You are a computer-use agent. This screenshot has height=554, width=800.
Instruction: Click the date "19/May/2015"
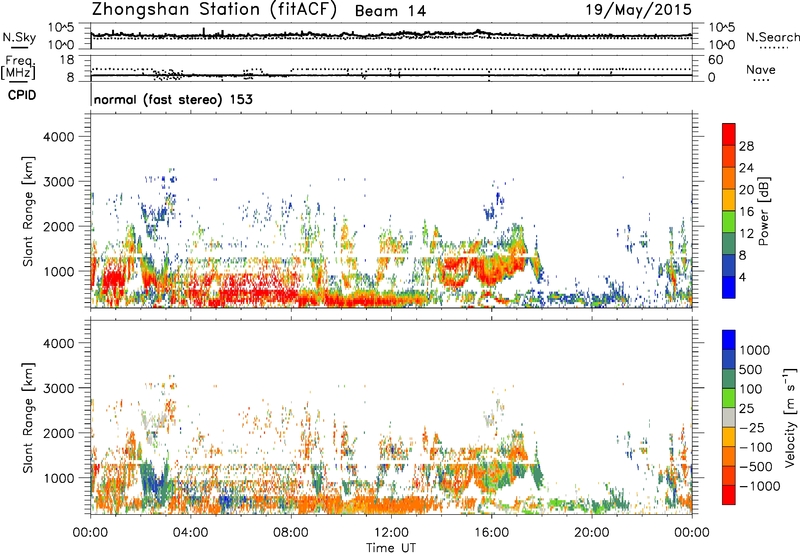(x=638, y=10)
